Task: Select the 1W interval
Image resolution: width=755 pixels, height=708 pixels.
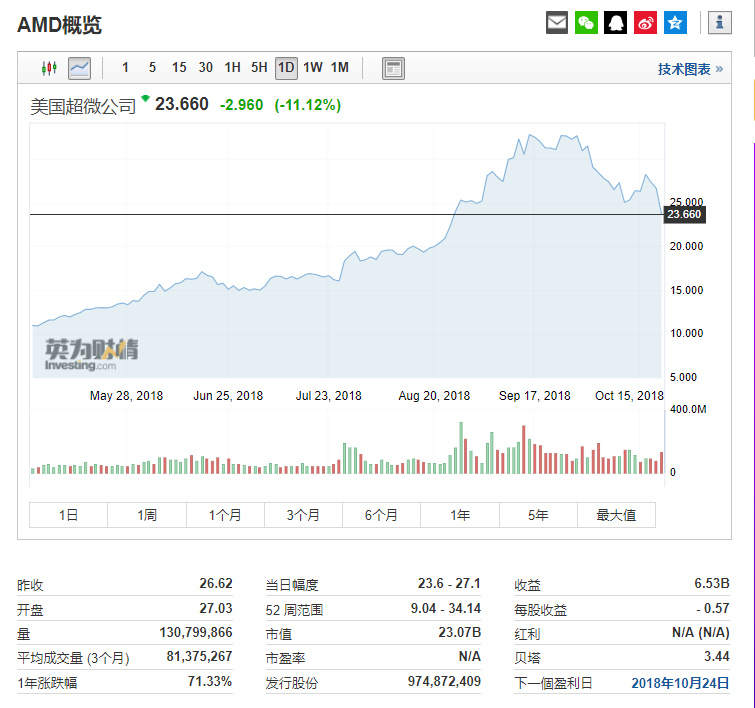Action: pyautogui.click(x=313, y=67)
